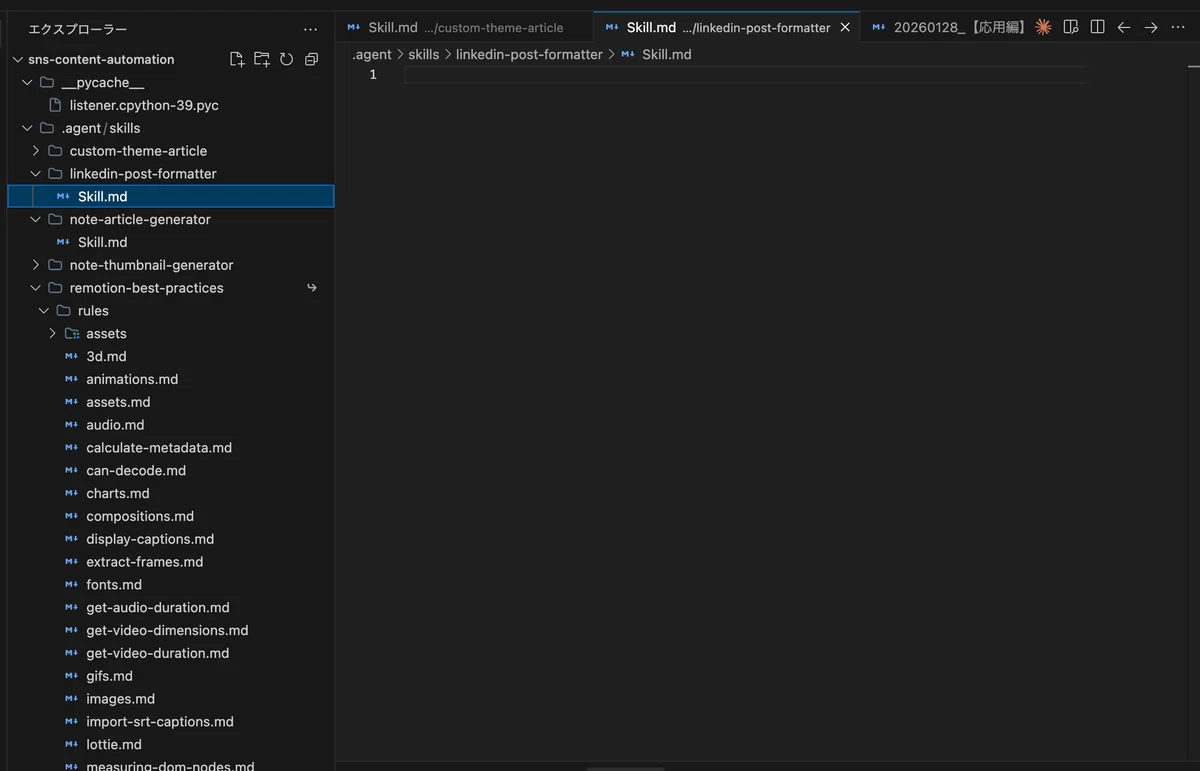Close the linkedin-post-formatter Skill.md tab
The height and width of the screenshot is (771, 1200).
845,28
